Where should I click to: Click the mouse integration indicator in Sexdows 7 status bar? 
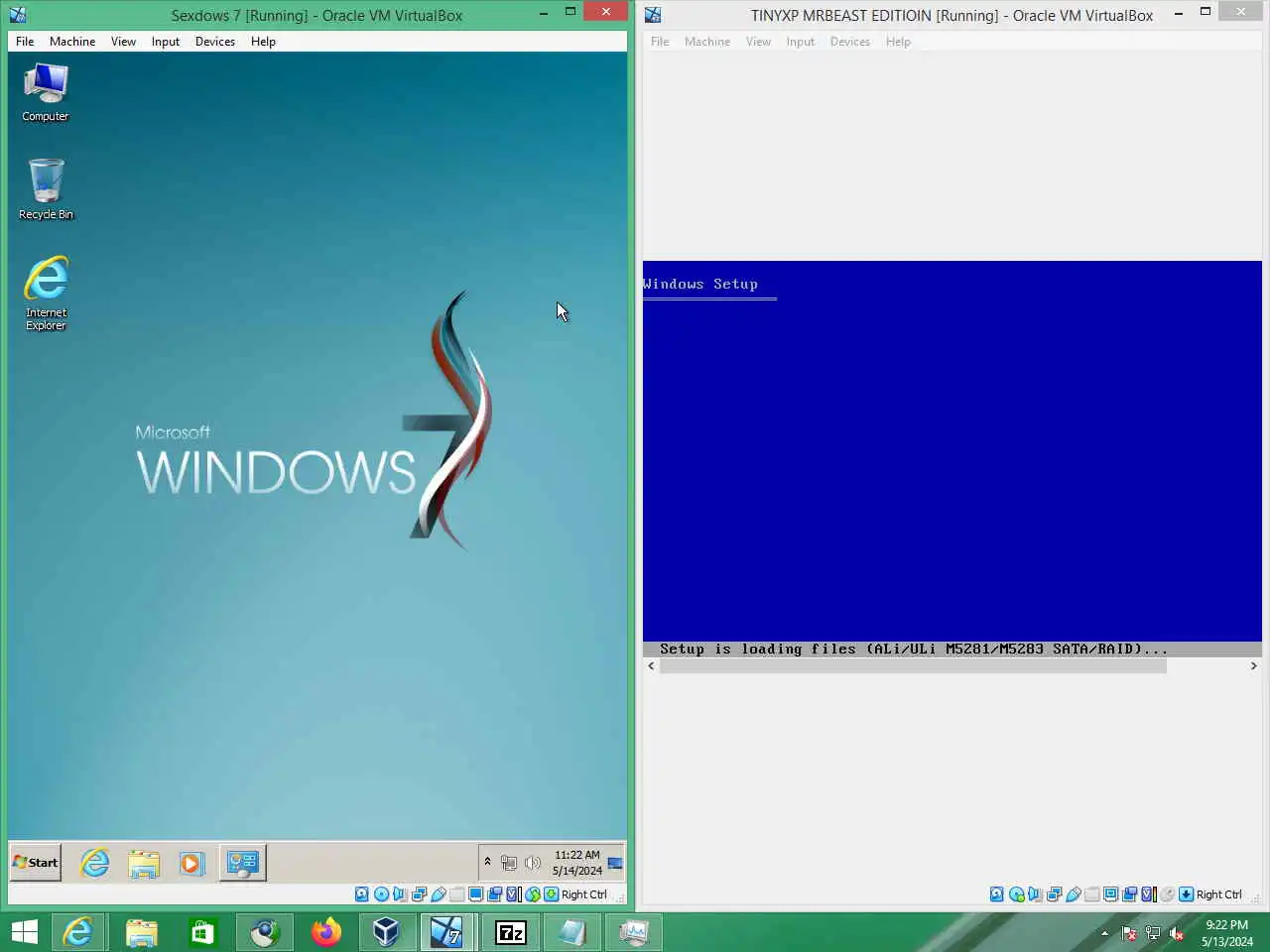pyautogui.click(x=533, y=894)
